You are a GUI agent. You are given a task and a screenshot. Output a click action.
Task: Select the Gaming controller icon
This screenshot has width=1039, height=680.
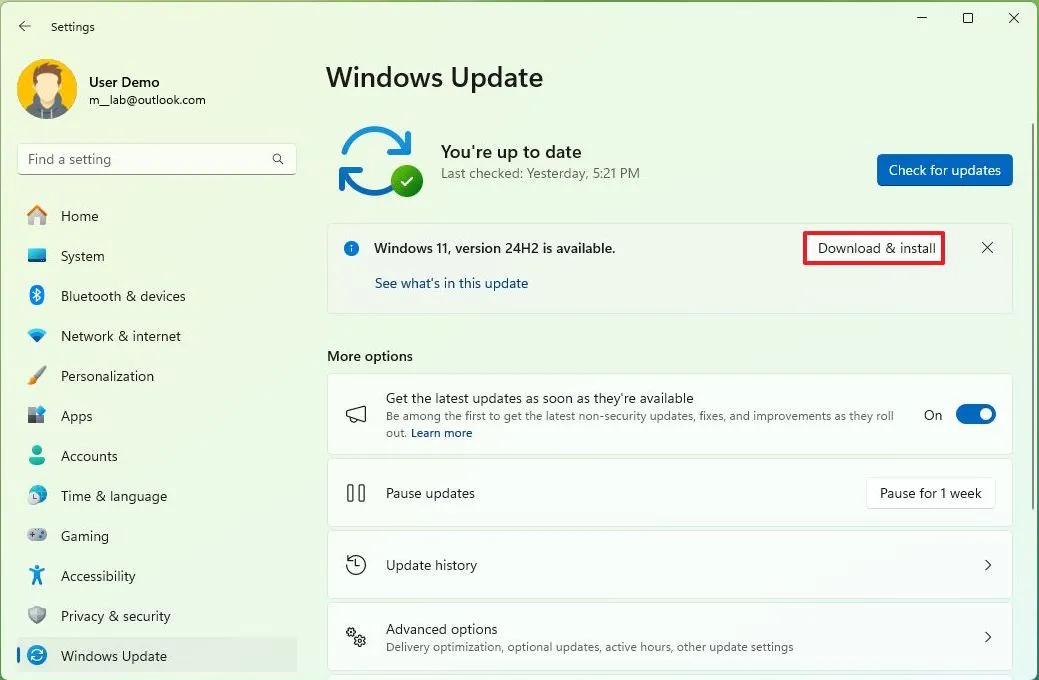click(37, 536)
